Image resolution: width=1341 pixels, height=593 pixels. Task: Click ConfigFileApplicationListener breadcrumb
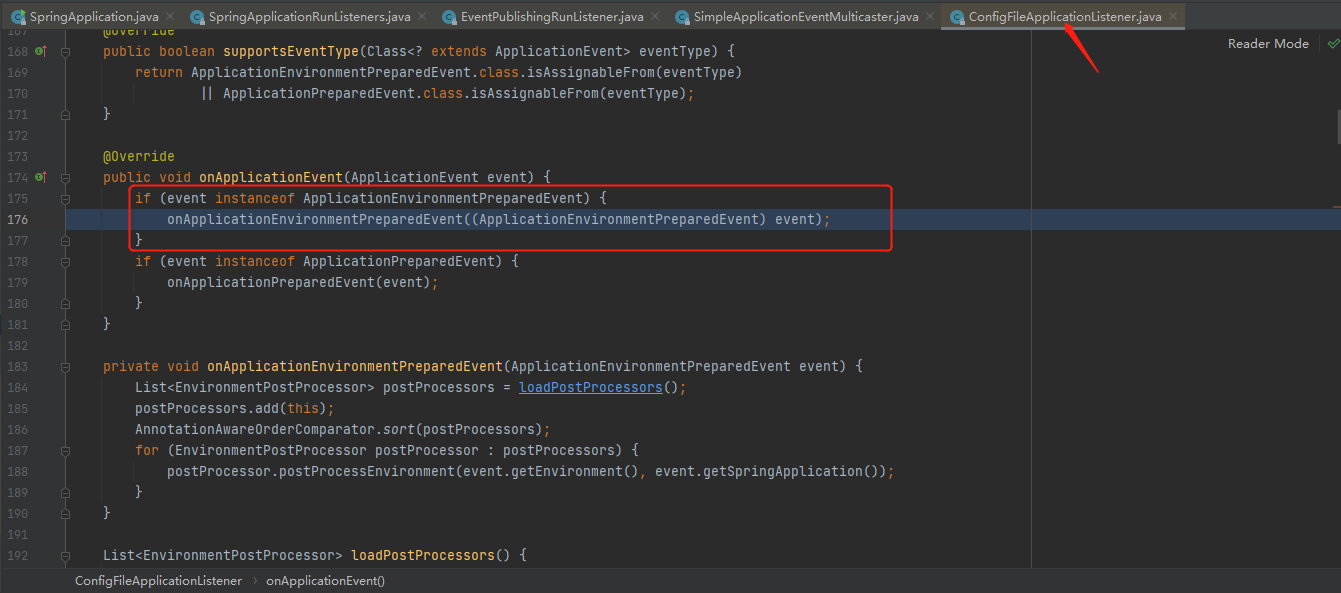click(158, 581)
